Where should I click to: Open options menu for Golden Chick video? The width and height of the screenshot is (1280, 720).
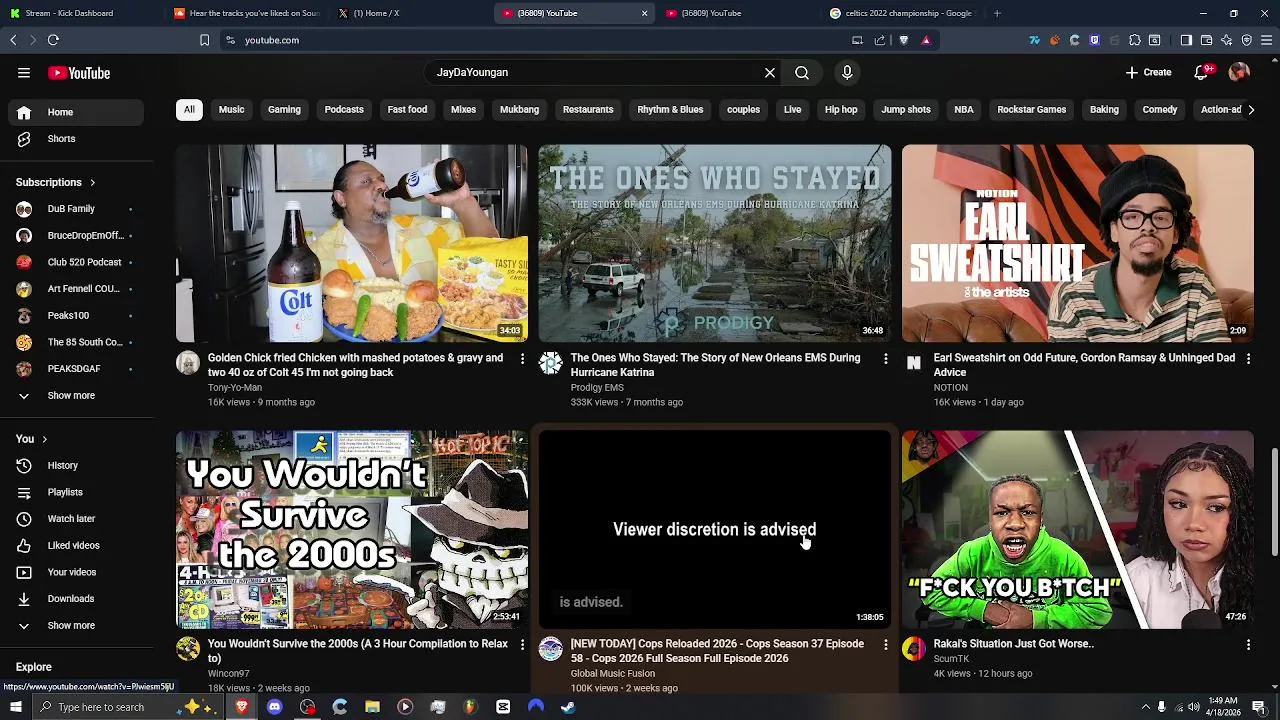pyautogui.click(x=522, y=358)
